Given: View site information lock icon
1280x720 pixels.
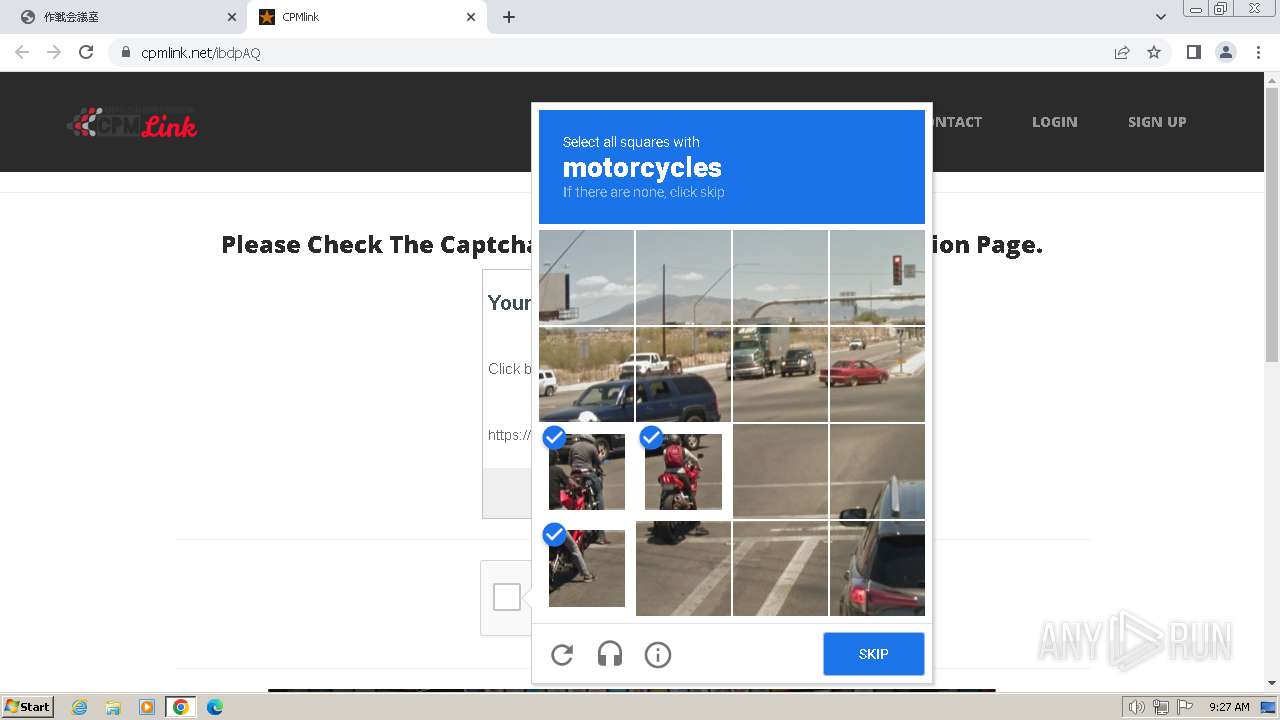Looking at the screenshot, I should [x=125, y=52].
